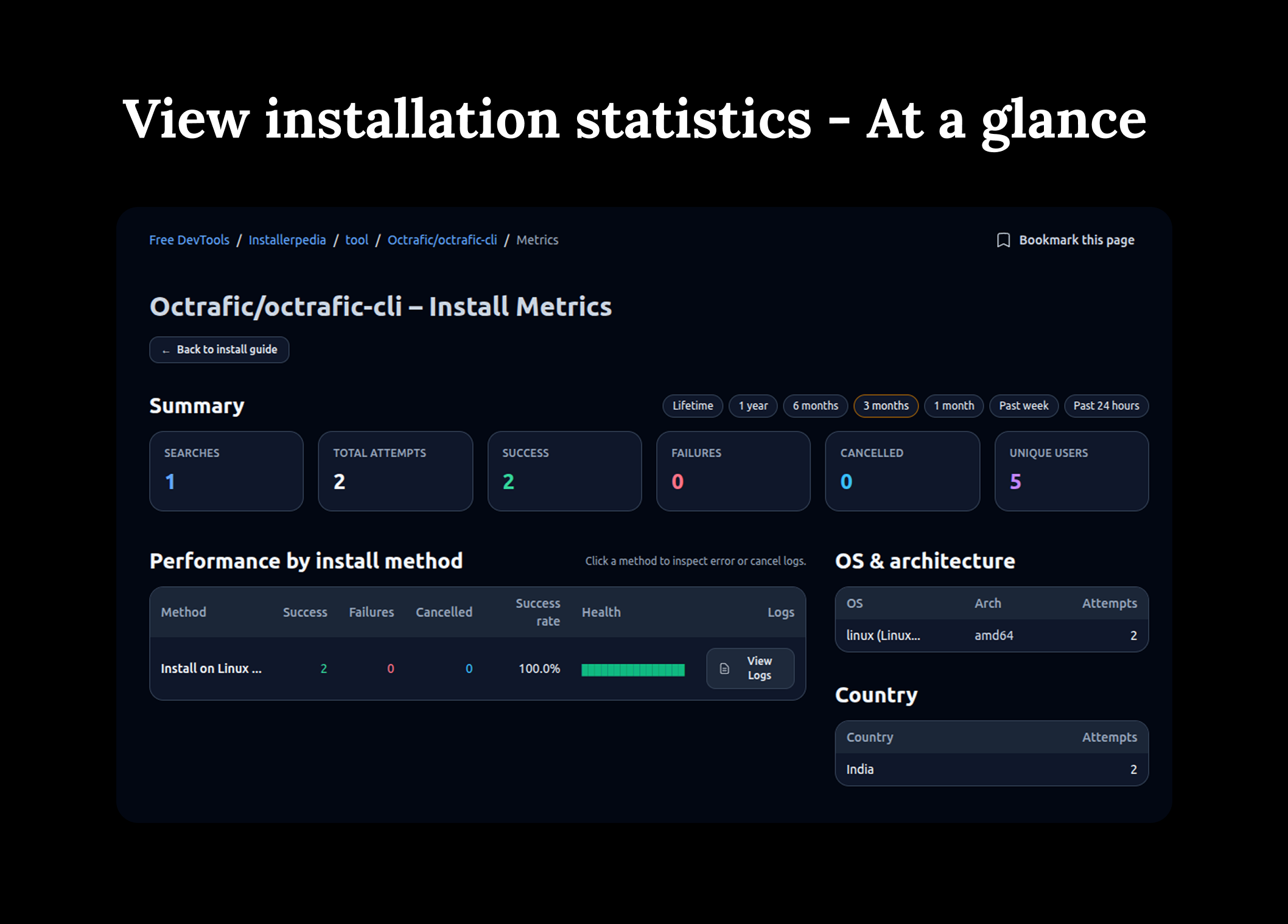Select the 3 months time range
Image resolution: width=1288 pixels, height=924 pixels.
pos(886,406)
